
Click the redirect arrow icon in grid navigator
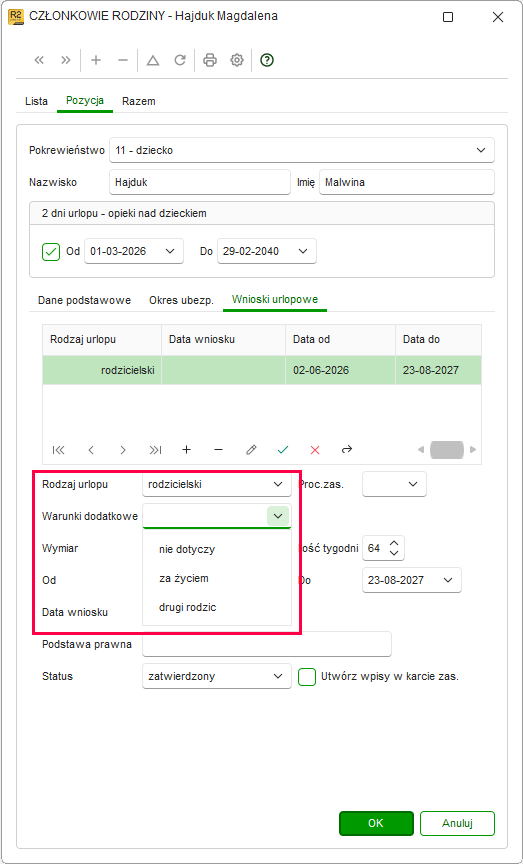click(347, 450)
